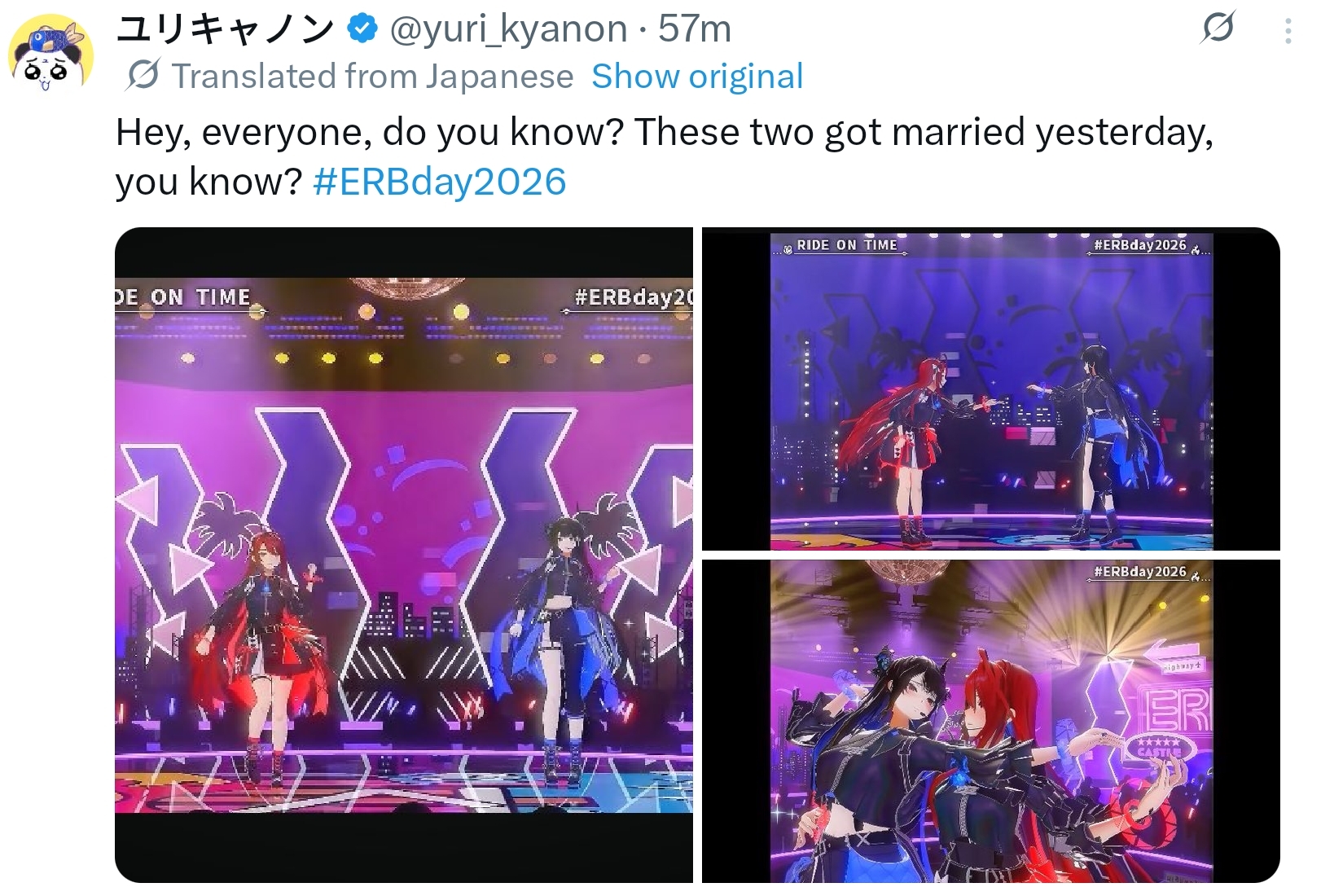Open the three-dot more options menu
This screenshot has height=896, width=1321.
(1288, 31)
